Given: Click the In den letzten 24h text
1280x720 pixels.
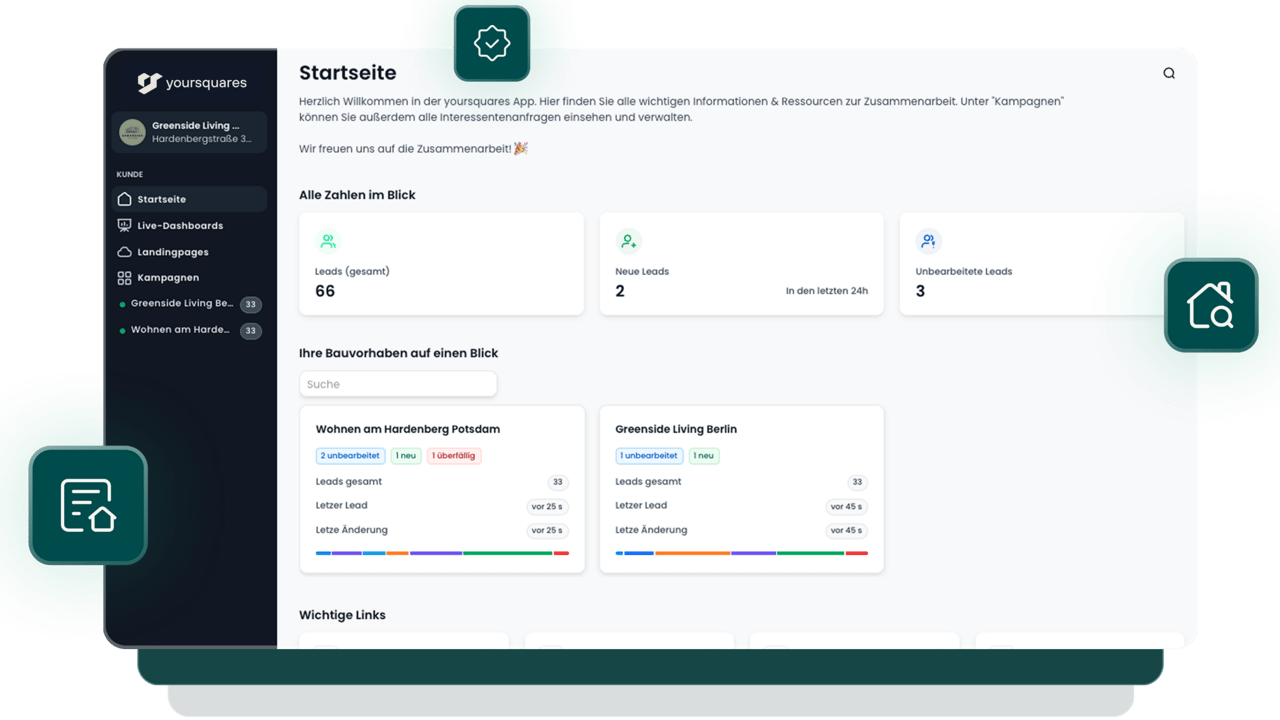Looking at the screenshot, I should (827, 291).
